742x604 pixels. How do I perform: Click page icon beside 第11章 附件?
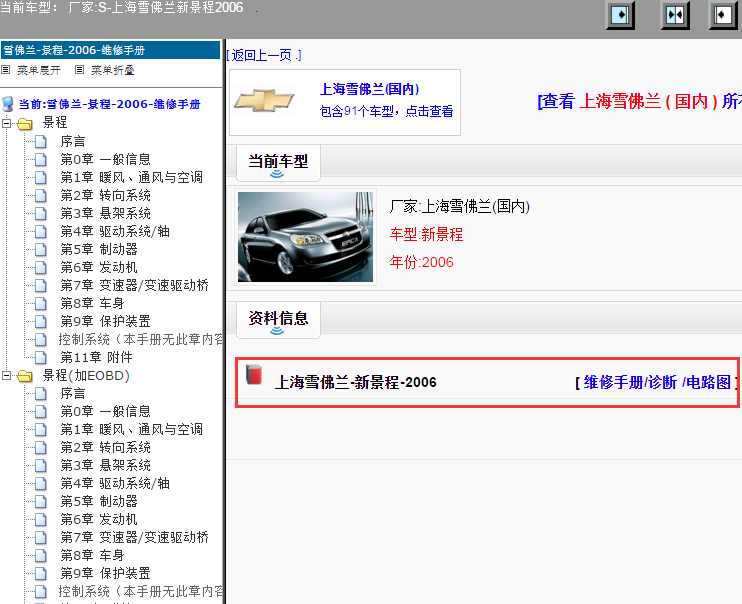pyautogui.click(x=41, y=357)
